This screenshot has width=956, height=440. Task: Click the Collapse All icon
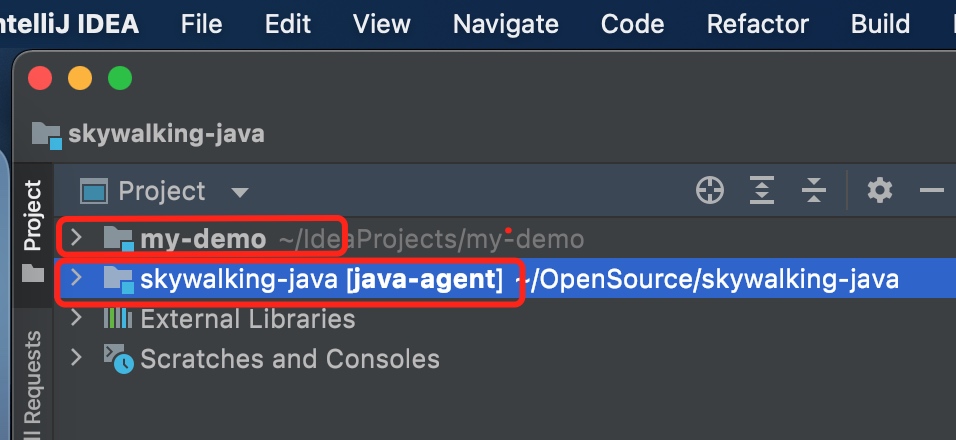point(814,190)
